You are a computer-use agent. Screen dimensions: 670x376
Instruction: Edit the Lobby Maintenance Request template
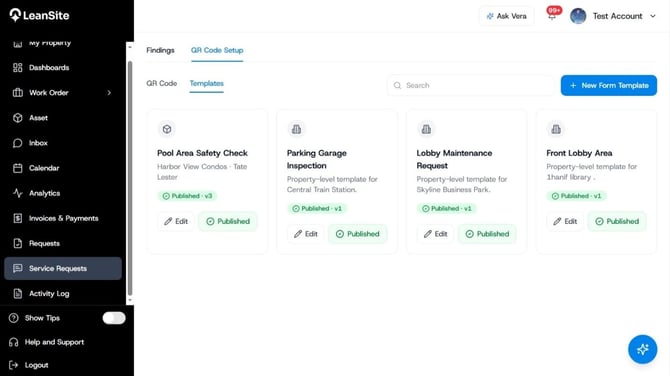coord(435,234)
